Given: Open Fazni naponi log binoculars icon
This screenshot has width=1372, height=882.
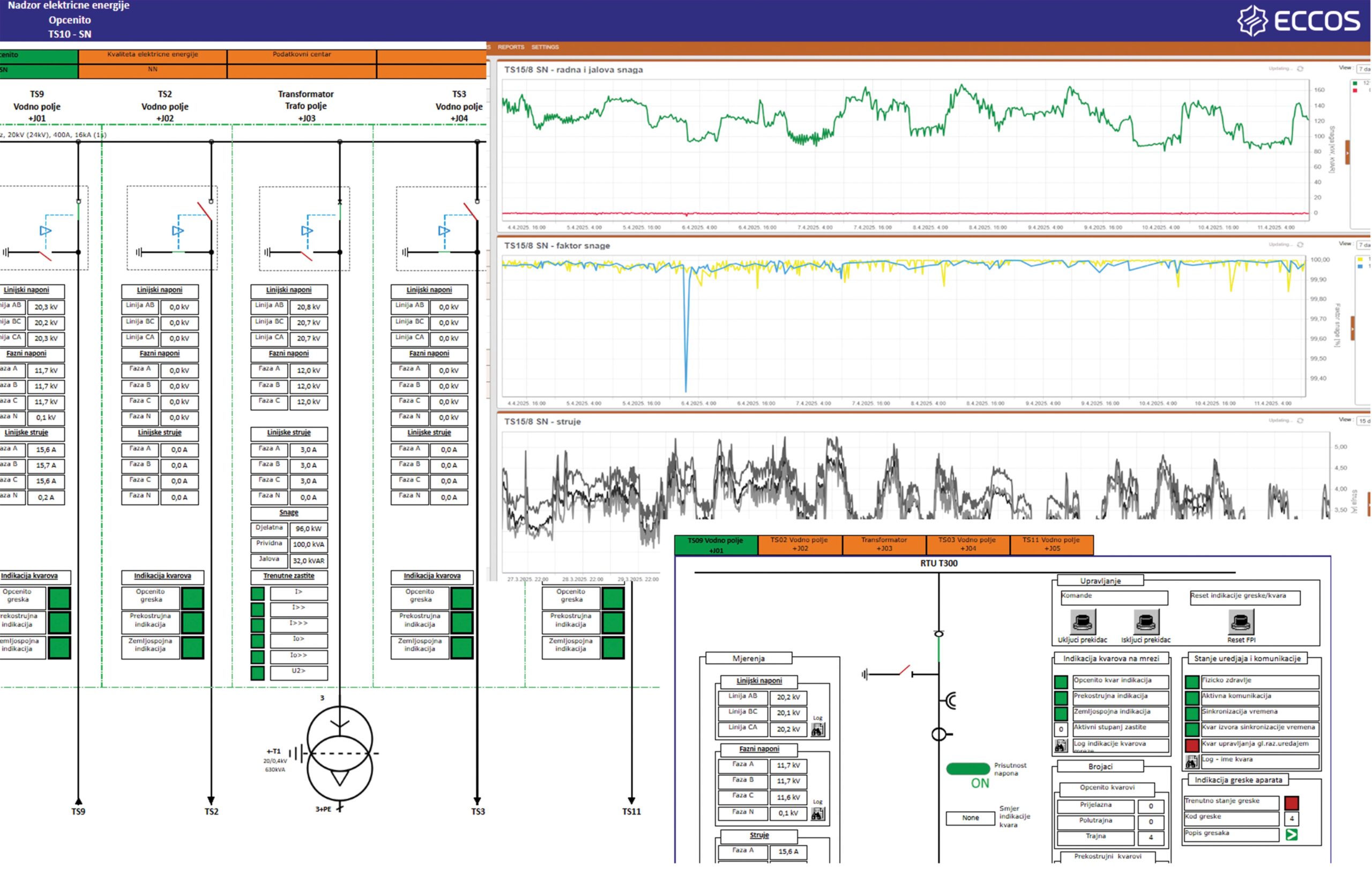Looking at the screenshot, I should (x=818, y=813).
